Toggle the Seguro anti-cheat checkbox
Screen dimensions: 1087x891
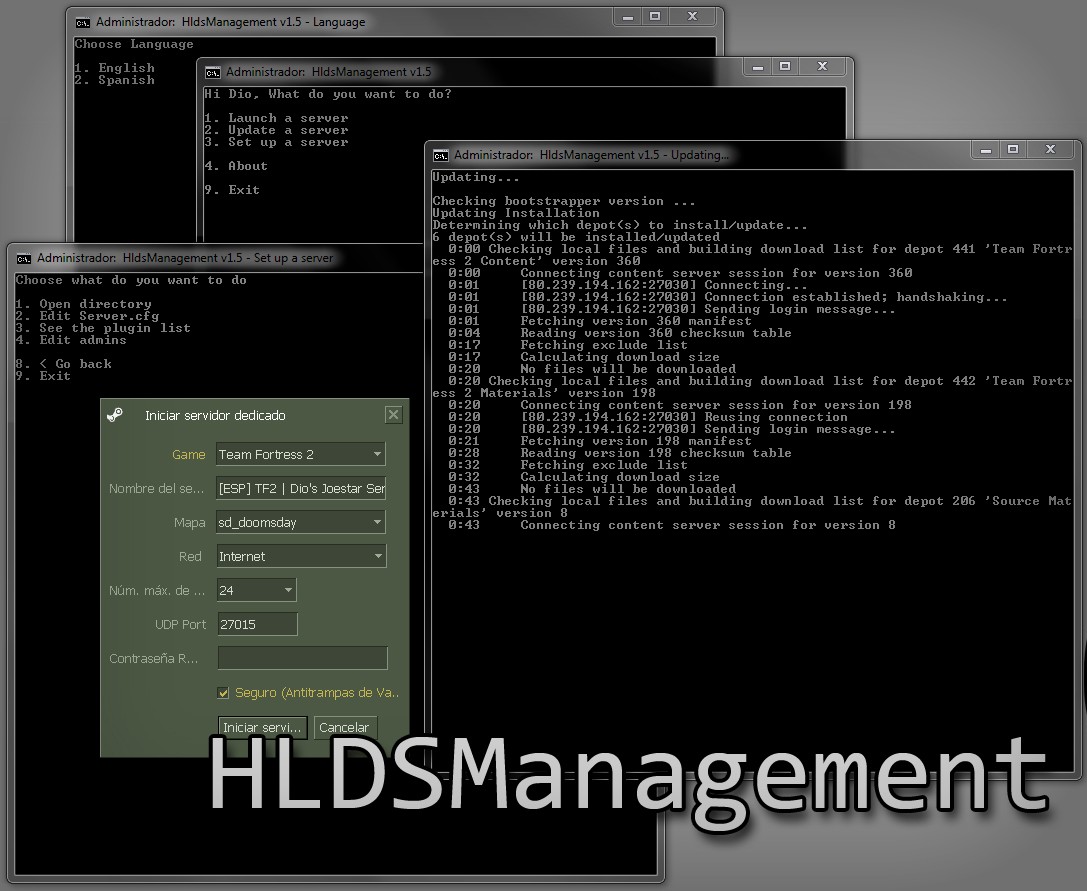pos(224,693)
